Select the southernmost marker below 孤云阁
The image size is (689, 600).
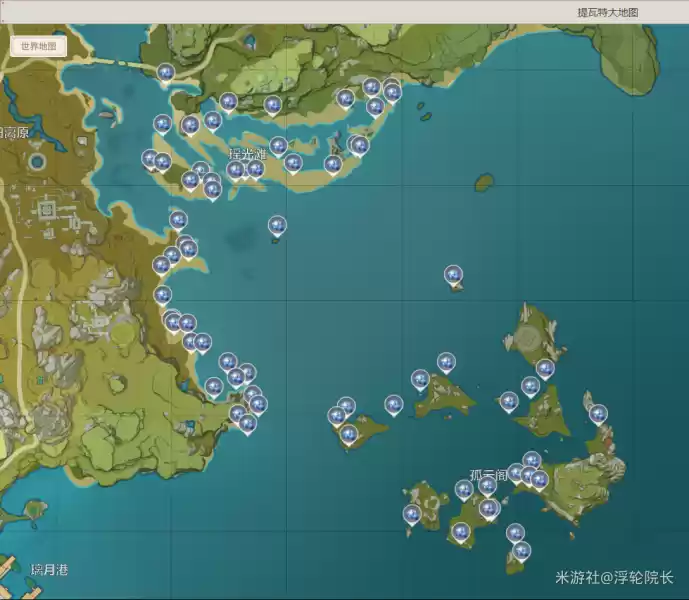click(x=521, y=550)
